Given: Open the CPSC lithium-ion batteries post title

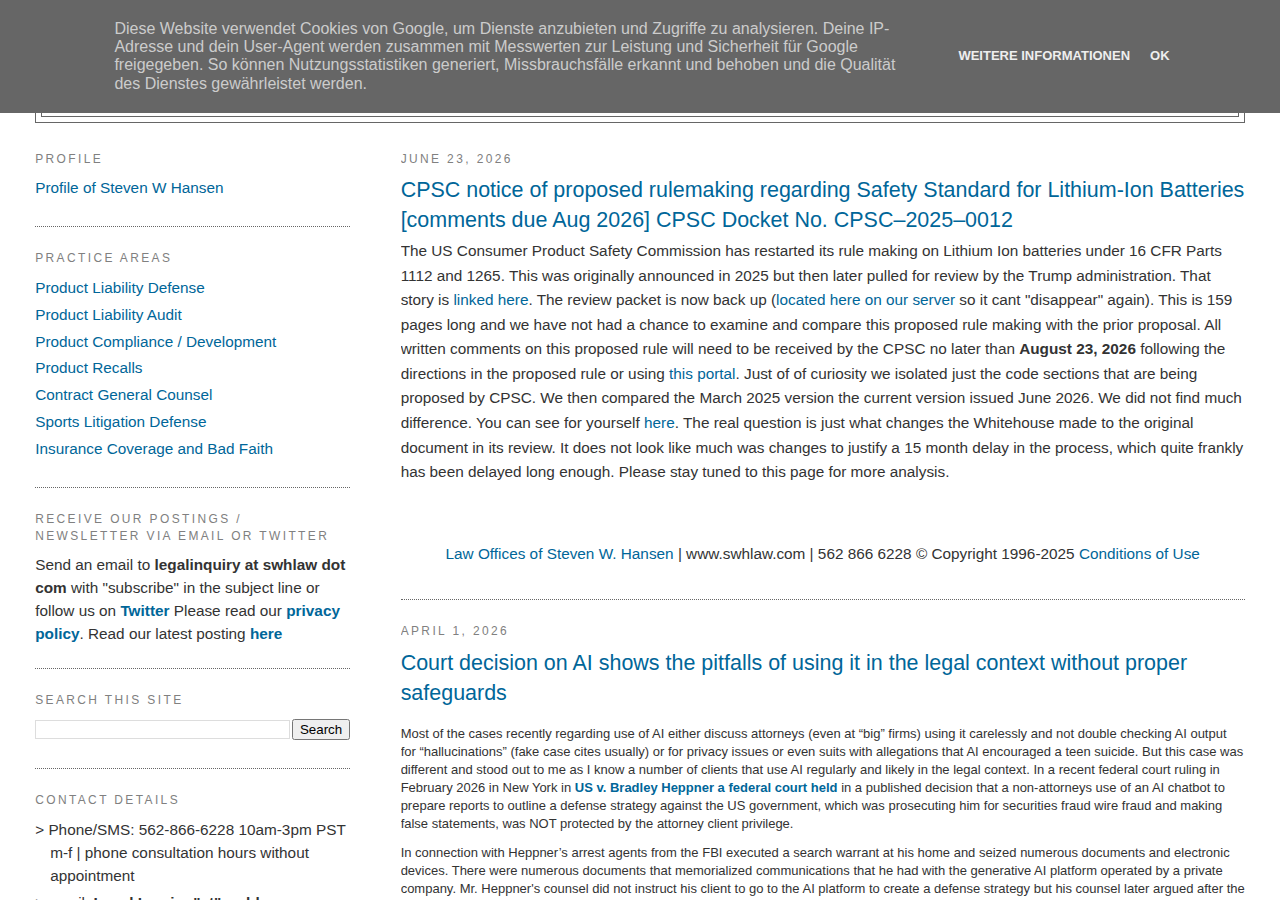Looking at the screenshot, I should tap(822, 205).
